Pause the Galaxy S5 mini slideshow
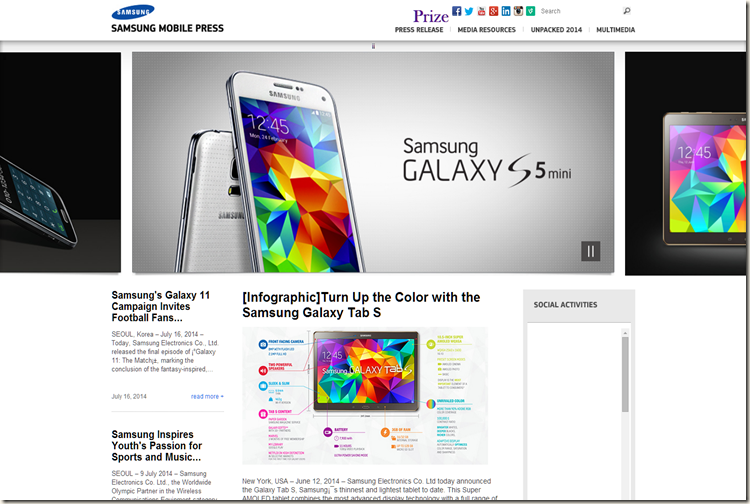Viewport: 750px width, 504px height. point(591,251)
